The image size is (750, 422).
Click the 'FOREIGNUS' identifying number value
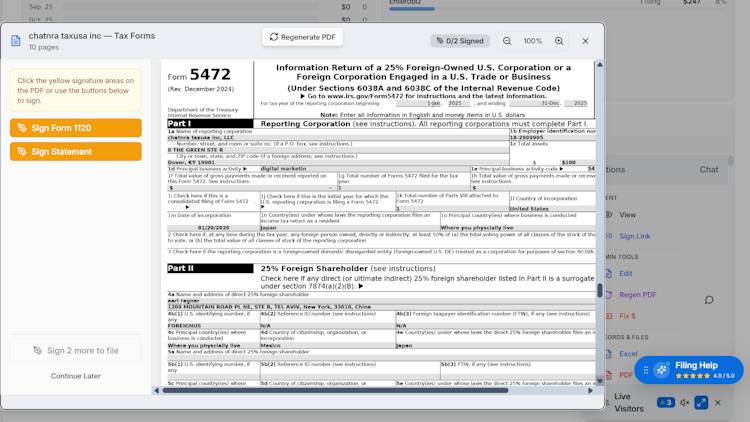[x=184, y=325]
